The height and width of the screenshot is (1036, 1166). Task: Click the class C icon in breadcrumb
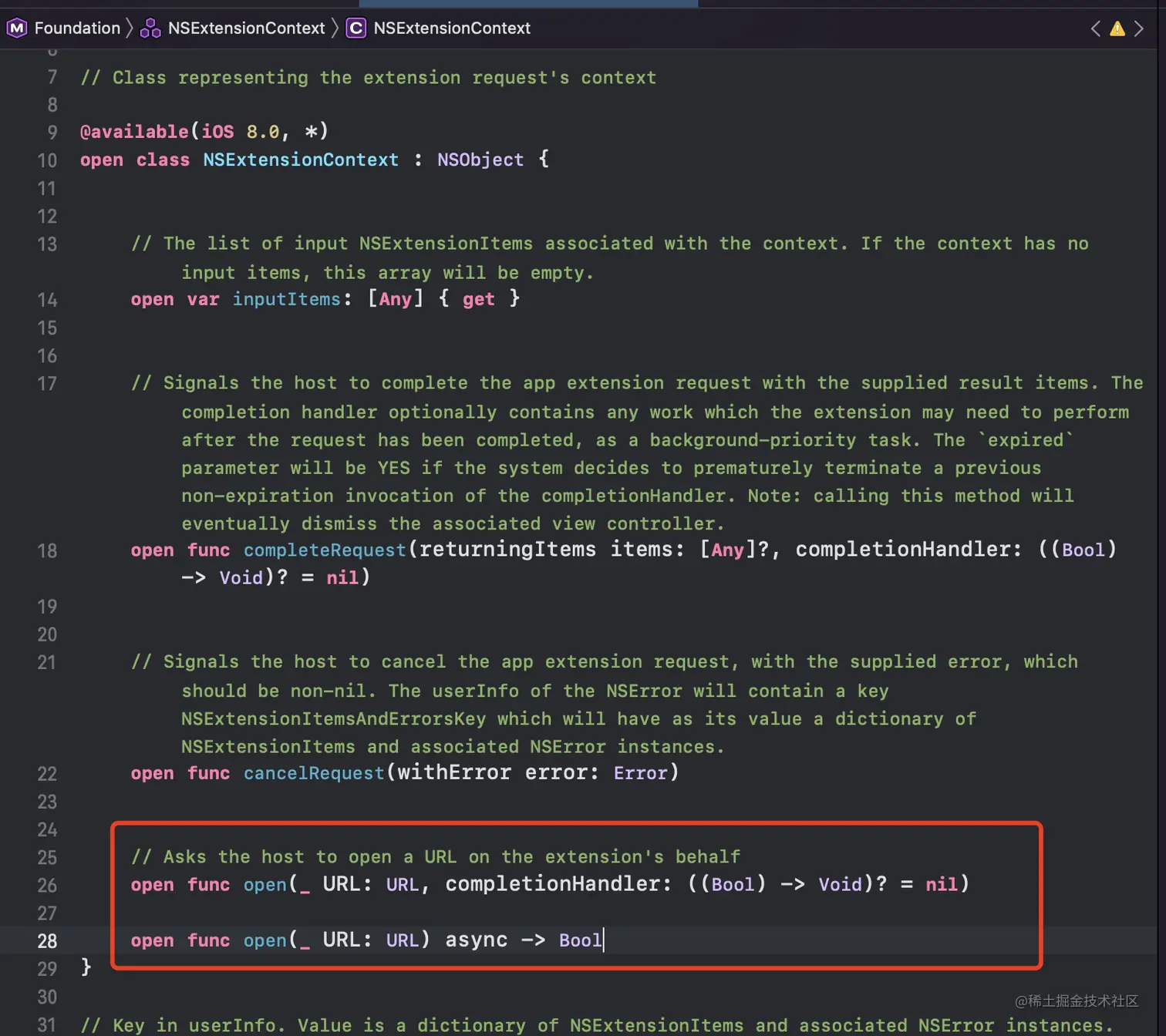(x=356, y=29)
